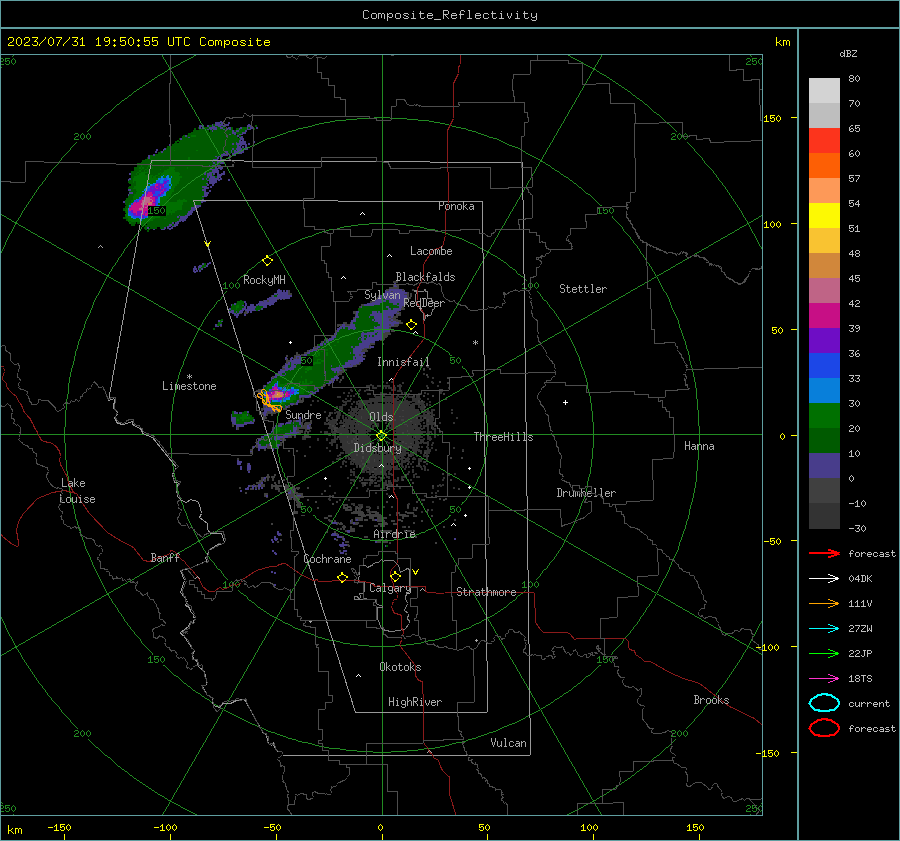This screenshot has width=900, height=841.
Task: Click the Innisfail city label
Action: click(403, 362)
